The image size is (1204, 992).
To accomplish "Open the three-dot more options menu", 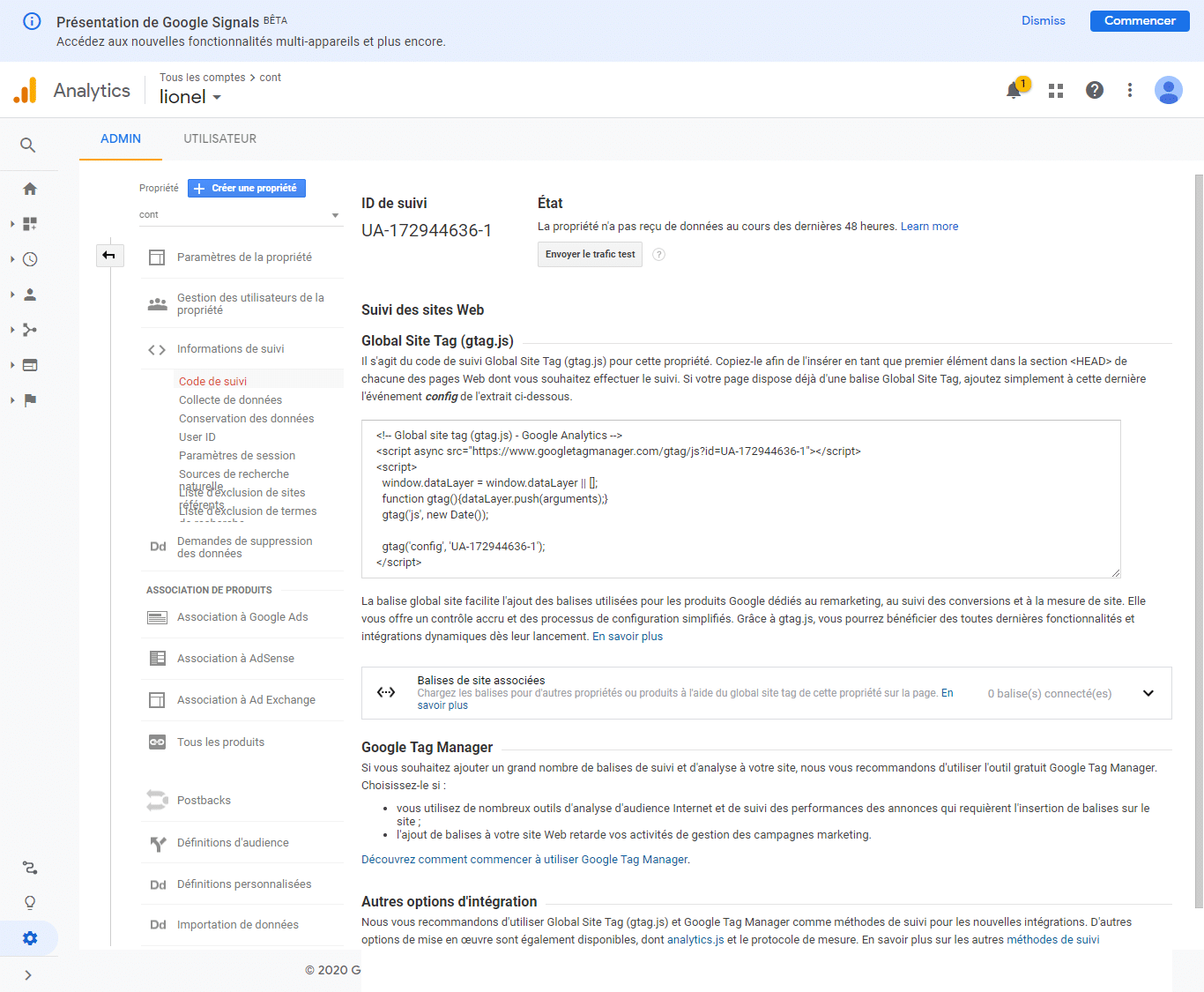I will [x=1130, y=90].
